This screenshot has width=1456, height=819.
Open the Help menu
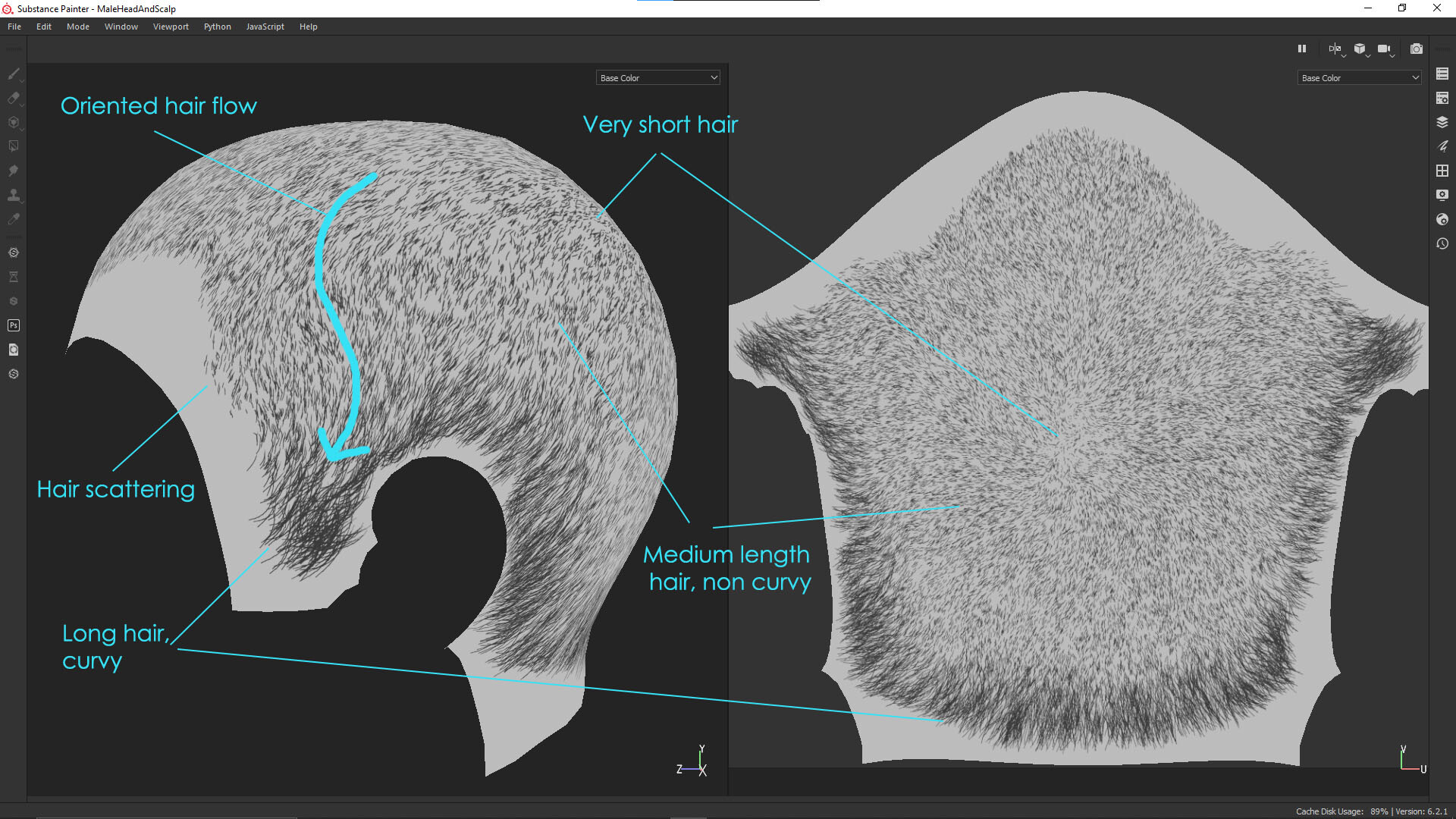tap(309, 27)
